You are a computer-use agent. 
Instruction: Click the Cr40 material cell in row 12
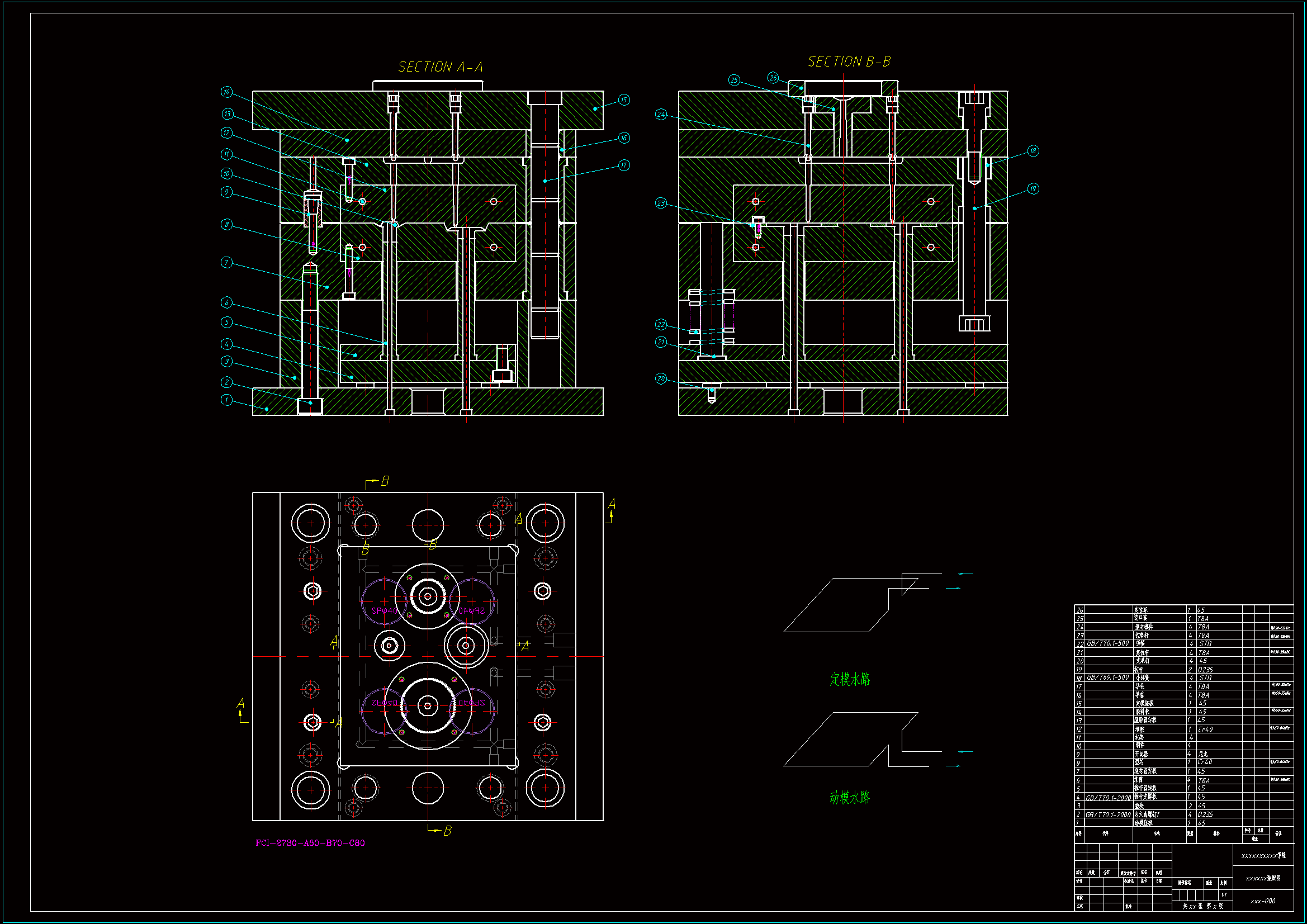[1205, 729]
